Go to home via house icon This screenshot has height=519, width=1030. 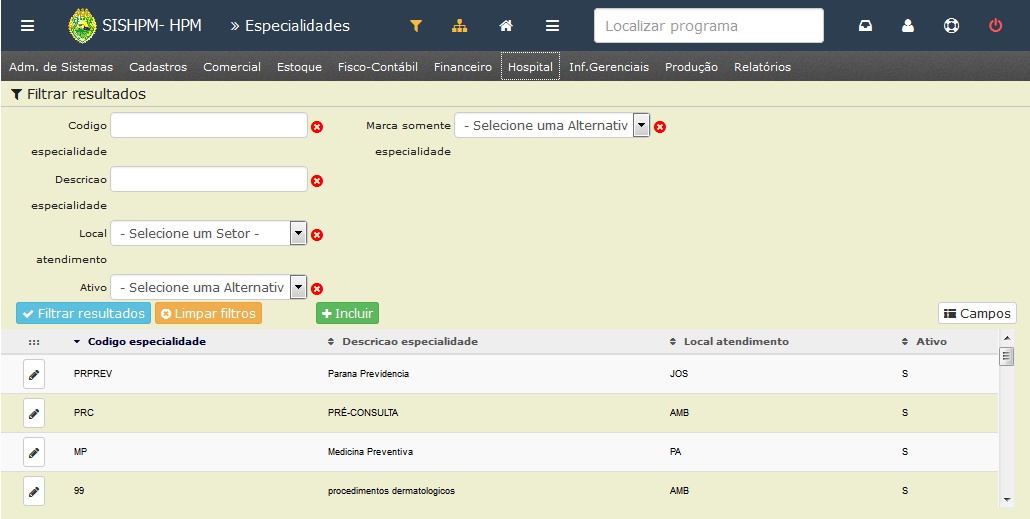506,26
